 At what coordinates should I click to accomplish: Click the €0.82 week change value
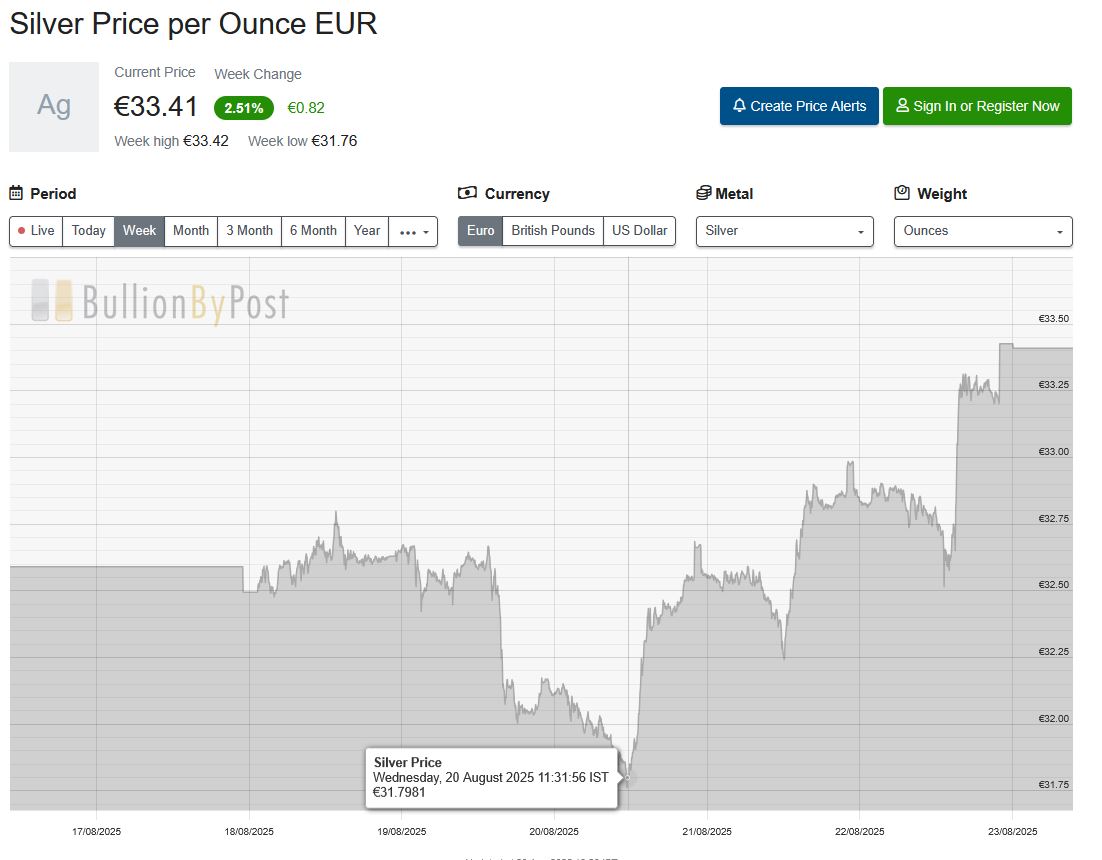306,108
